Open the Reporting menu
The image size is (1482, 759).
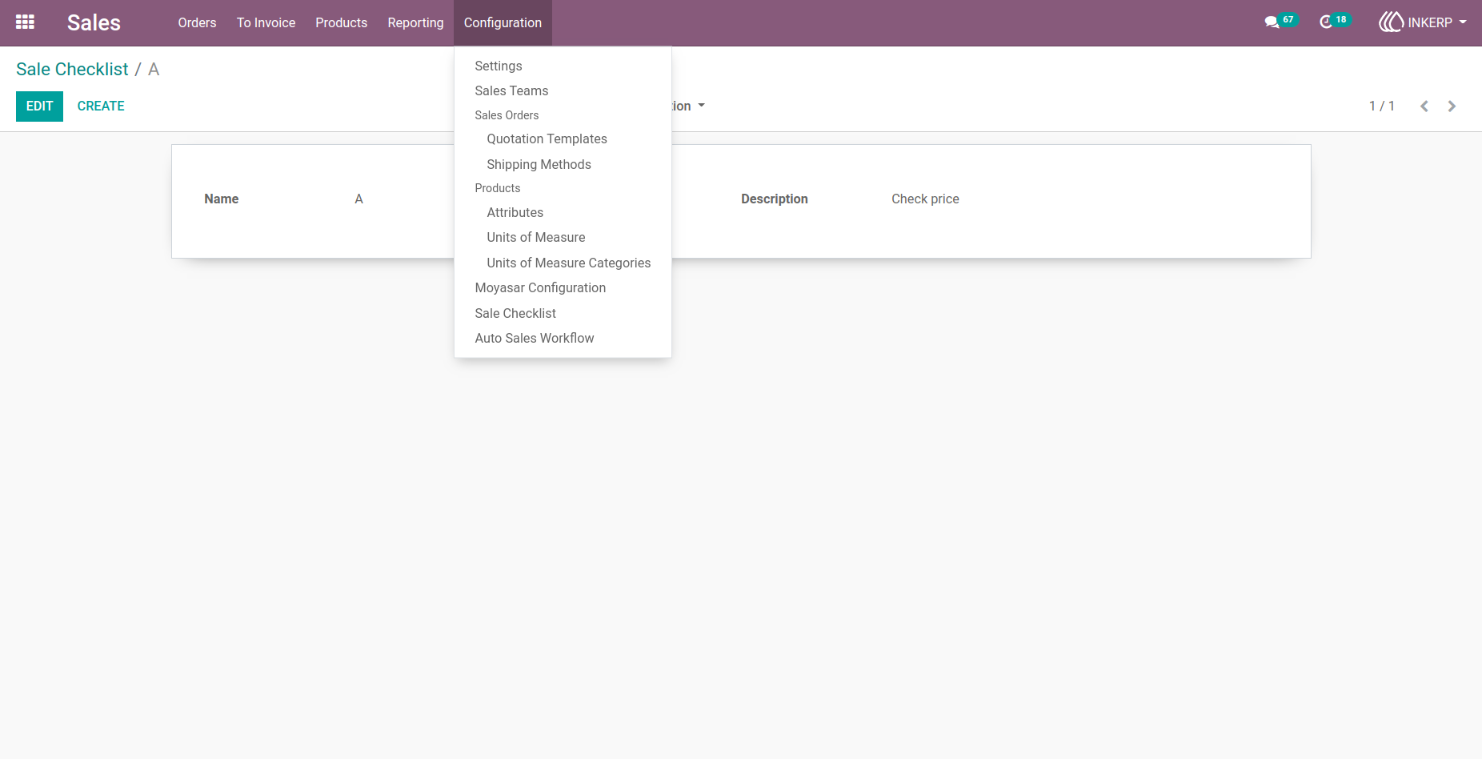coord(416,22)
